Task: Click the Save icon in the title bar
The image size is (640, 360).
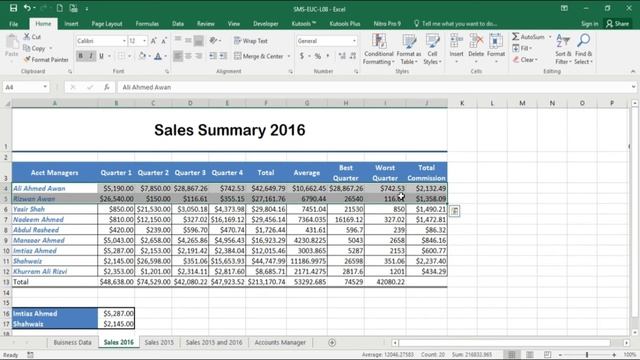Action: pos(13,8)
